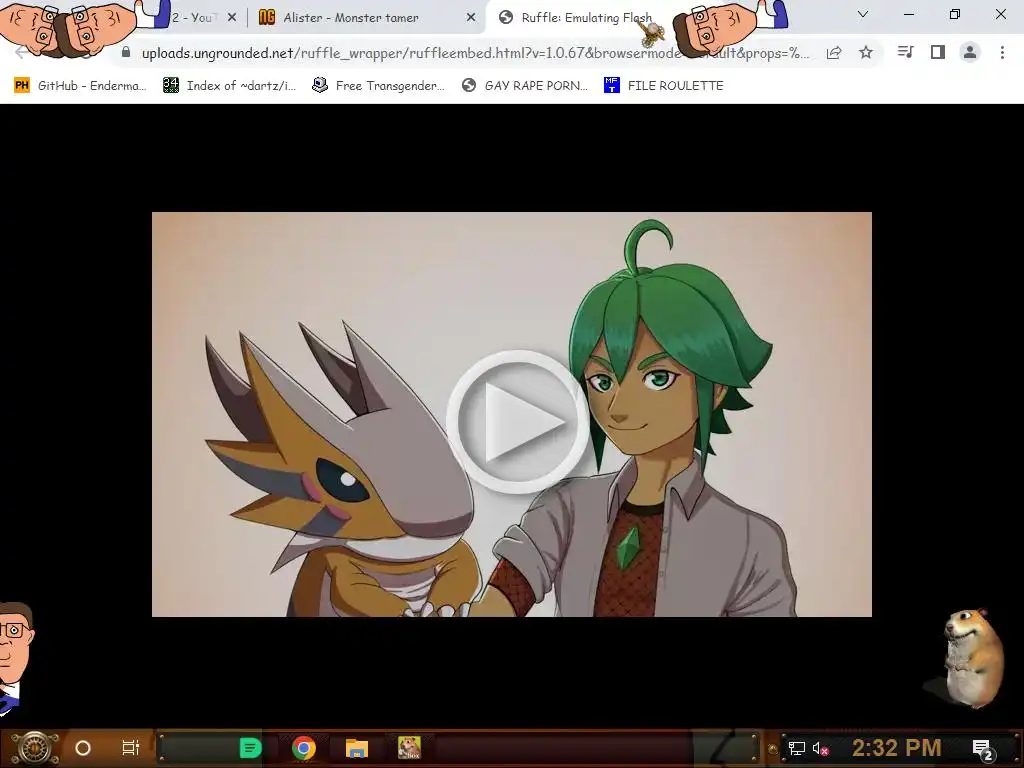Share this page icon
Image resolution: width=1024 pixels, height=768 pixels.
point(834,53)
